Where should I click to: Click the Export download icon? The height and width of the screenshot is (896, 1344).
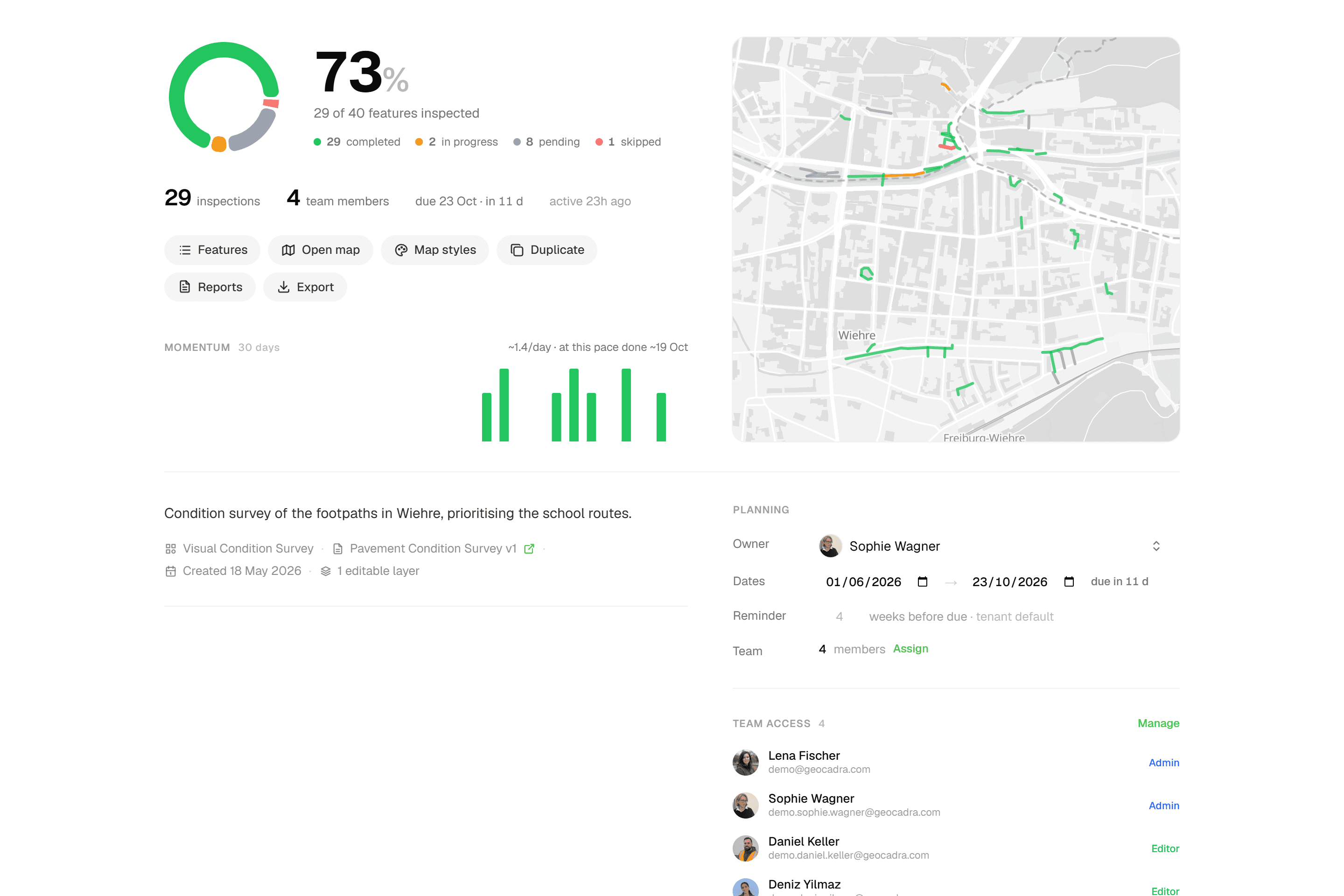(283, 287)
